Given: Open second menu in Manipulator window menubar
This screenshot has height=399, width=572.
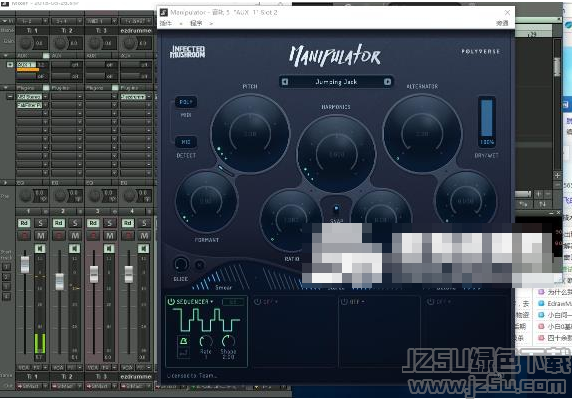Looking at the screenshot, I should coord(196,23).
